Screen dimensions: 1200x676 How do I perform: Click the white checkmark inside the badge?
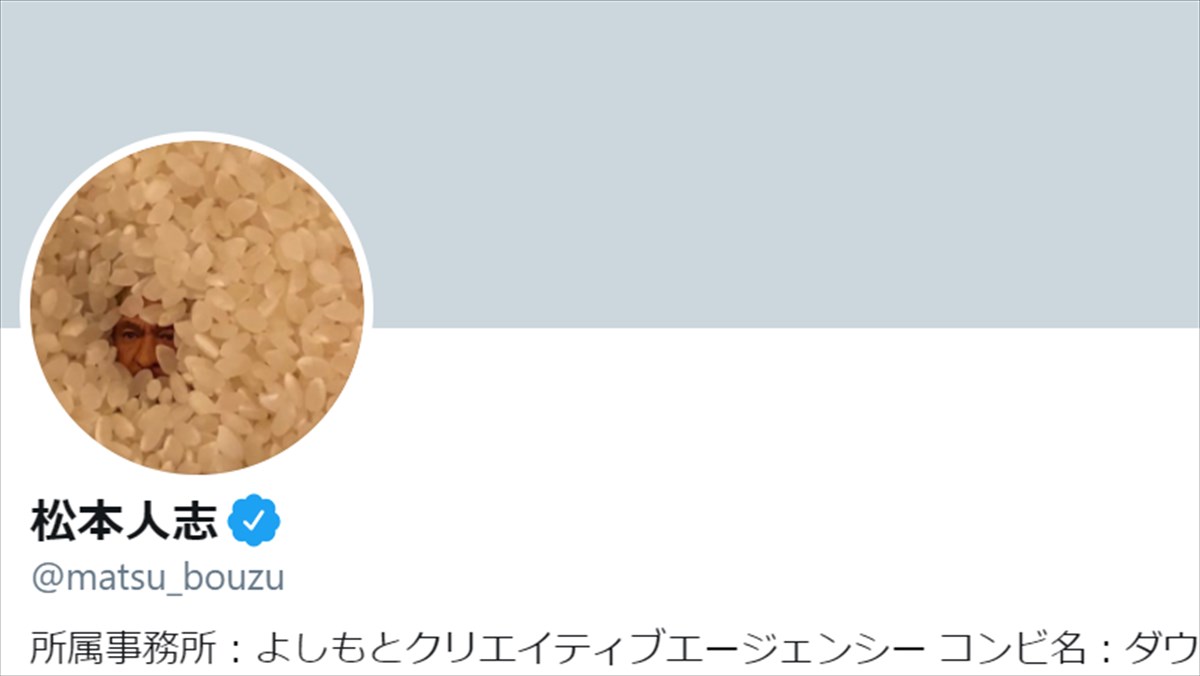[255, 521]
